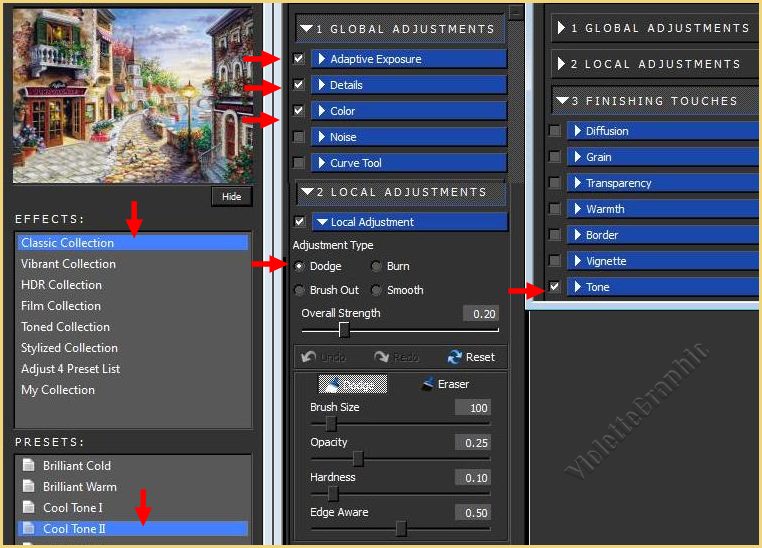Uncheck the Adaptive Exposure checkbox
The height and width of the screenshot is (548, 762).
click(299, 59)
